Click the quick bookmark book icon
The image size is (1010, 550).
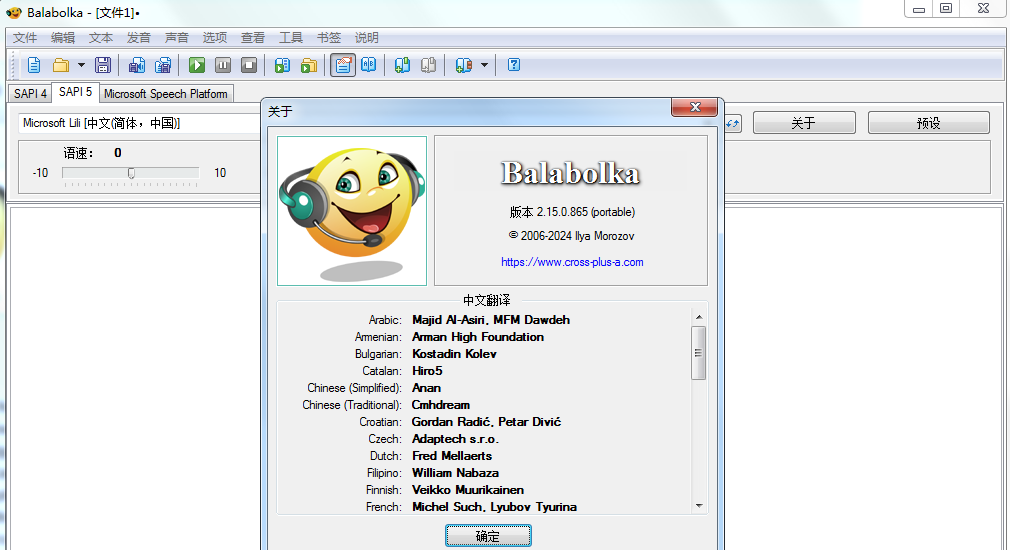(464, 65)
